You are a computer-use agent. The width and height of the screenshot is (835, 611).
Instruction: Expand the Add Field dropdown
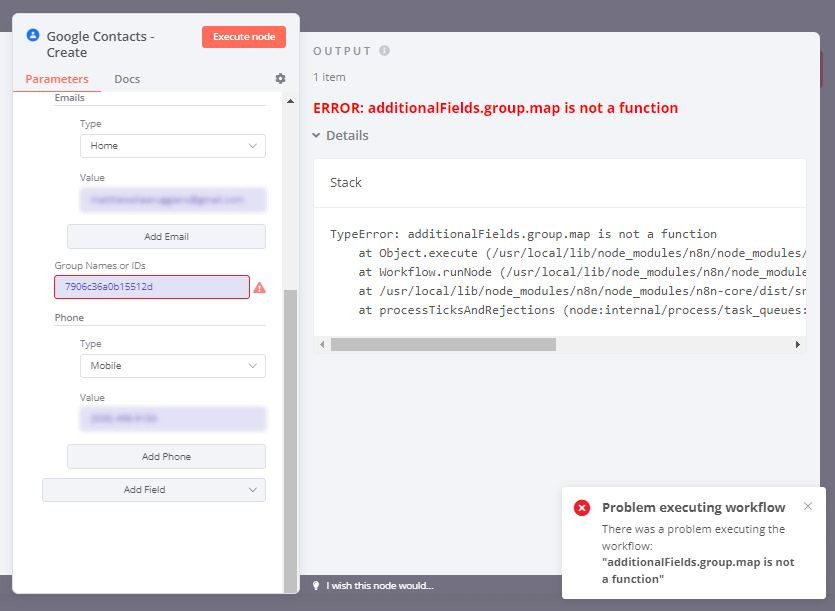point(154,490)
